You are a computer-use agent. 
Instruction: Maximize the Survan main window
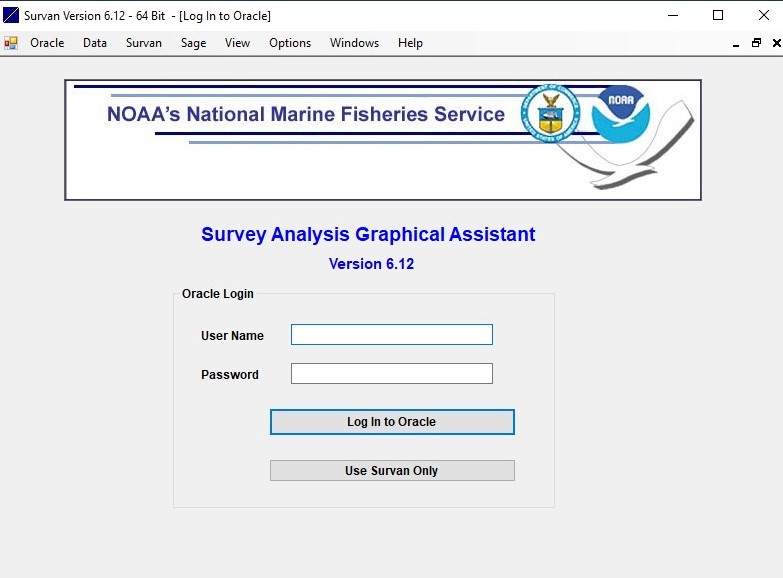[718, 15]
